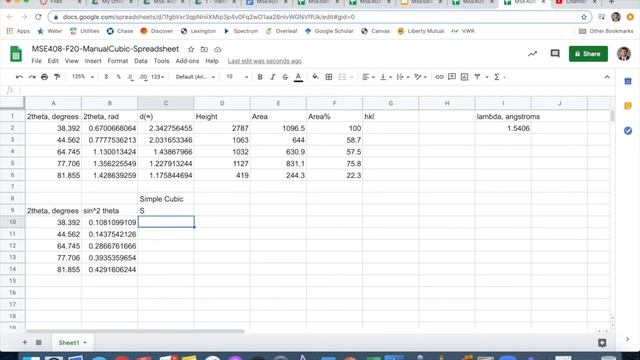Click the Insert comment icon
Screen dimensions: 640x360
[x=452, y=77]
